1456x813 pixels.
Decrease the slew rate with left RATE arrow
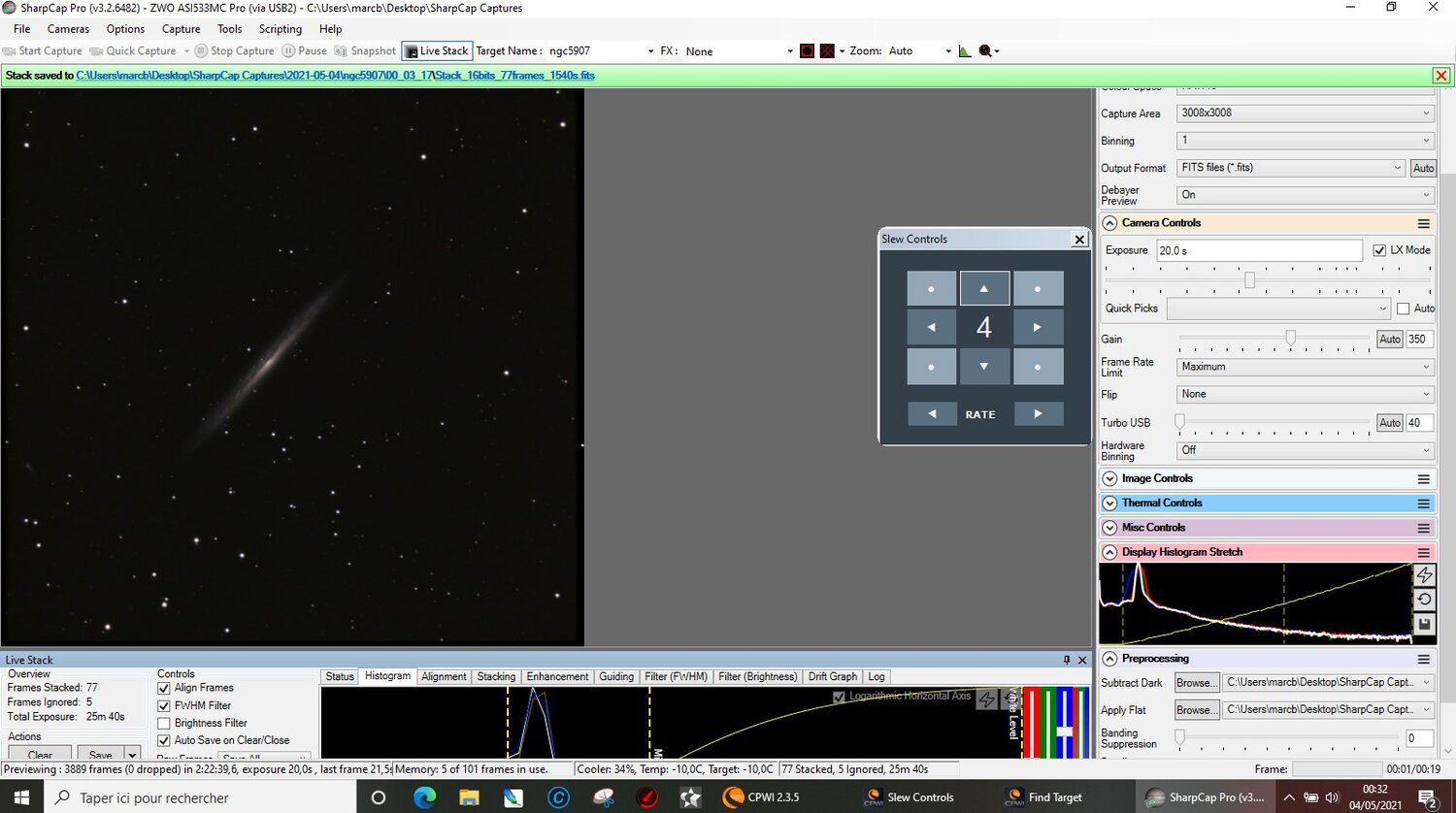pyautogui.click(x=932, y=414)
